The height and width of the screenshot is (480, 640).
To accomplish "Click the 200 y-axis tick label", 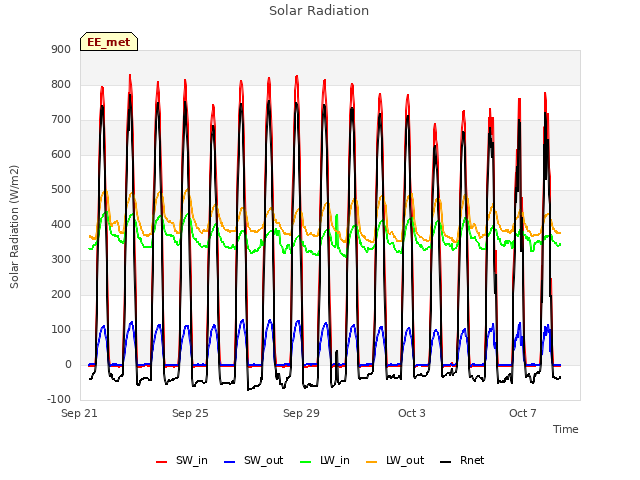I will [x=61, y=295].
